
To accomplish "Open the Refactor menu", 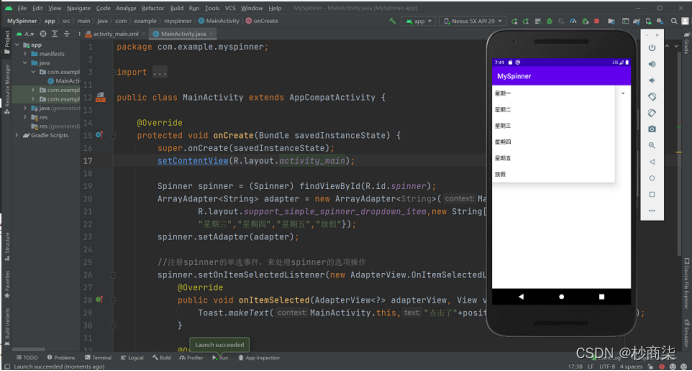I will (153, 8).
